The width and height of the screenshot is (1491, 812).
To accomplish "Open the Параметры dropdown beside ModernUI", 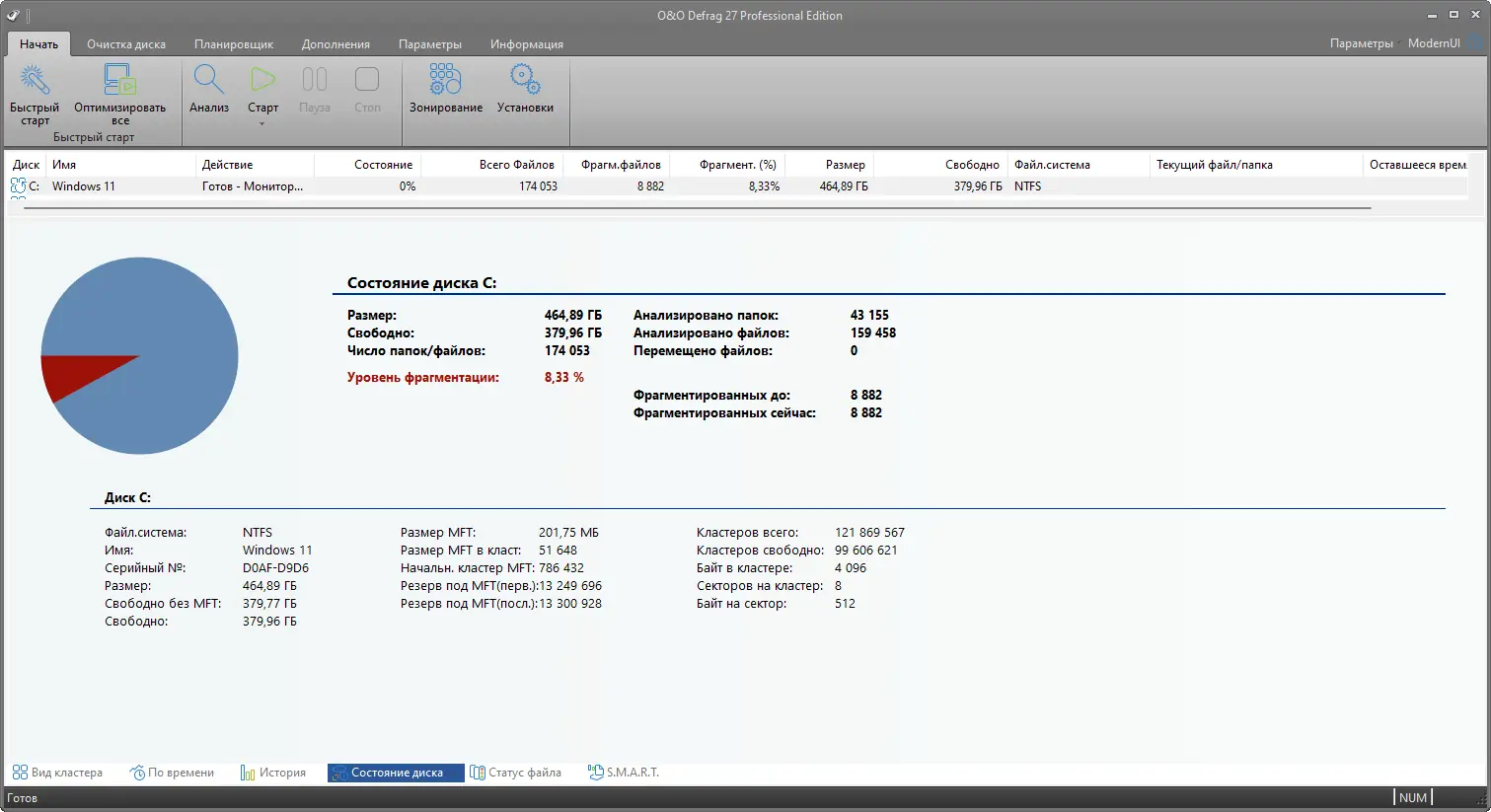I will (1362, 43).
